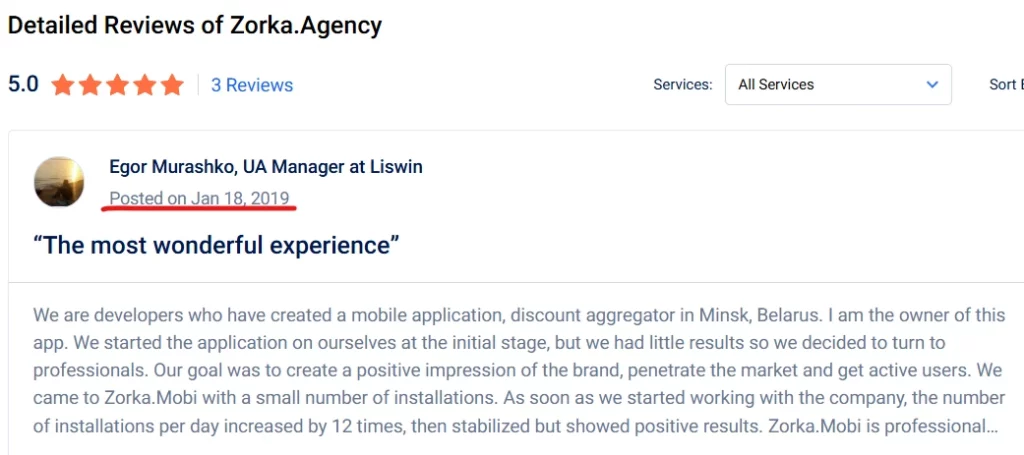The image size is (1024, 455).
Task: Click the first orange rating star
Action: 62,85
